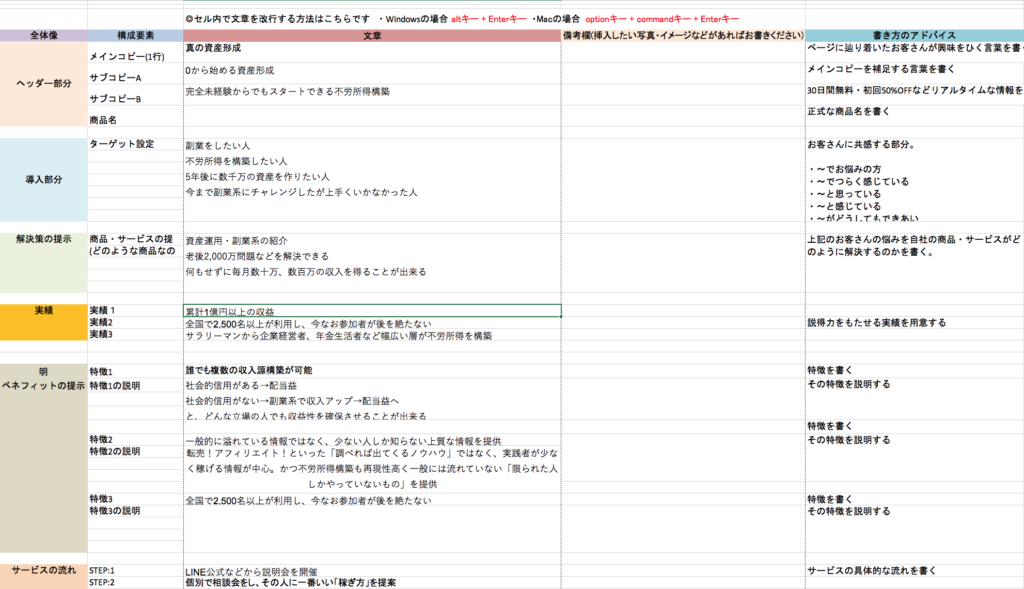The width and height of the screenshot is (1024, 589).
Task: Click the 解決策の提示 section cell
Action: coord(43,240)
